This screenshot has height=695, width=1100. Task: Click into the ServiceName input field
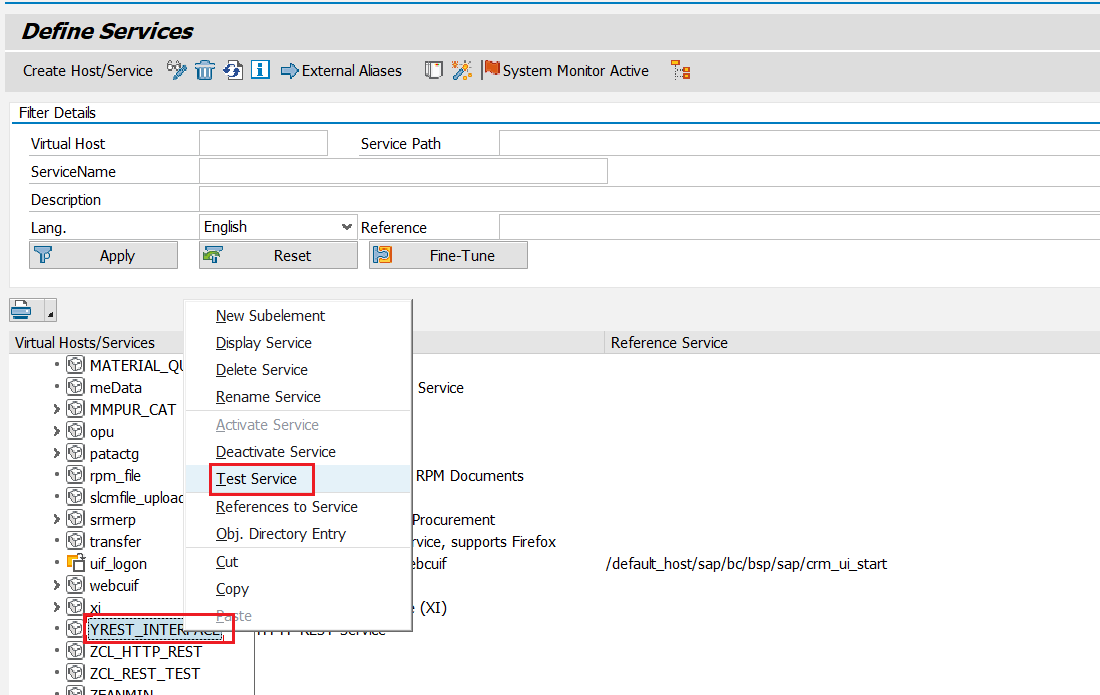[403, 172]
